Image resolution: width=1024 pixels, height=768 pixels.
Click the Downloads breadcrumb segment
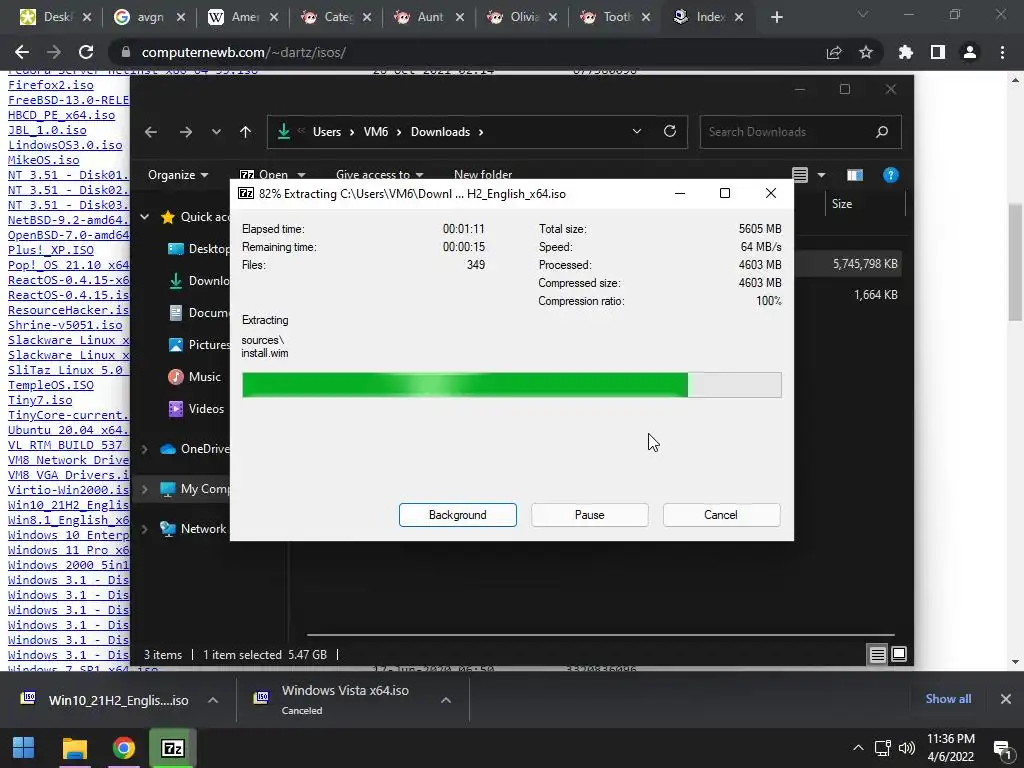tap(440, 132)
